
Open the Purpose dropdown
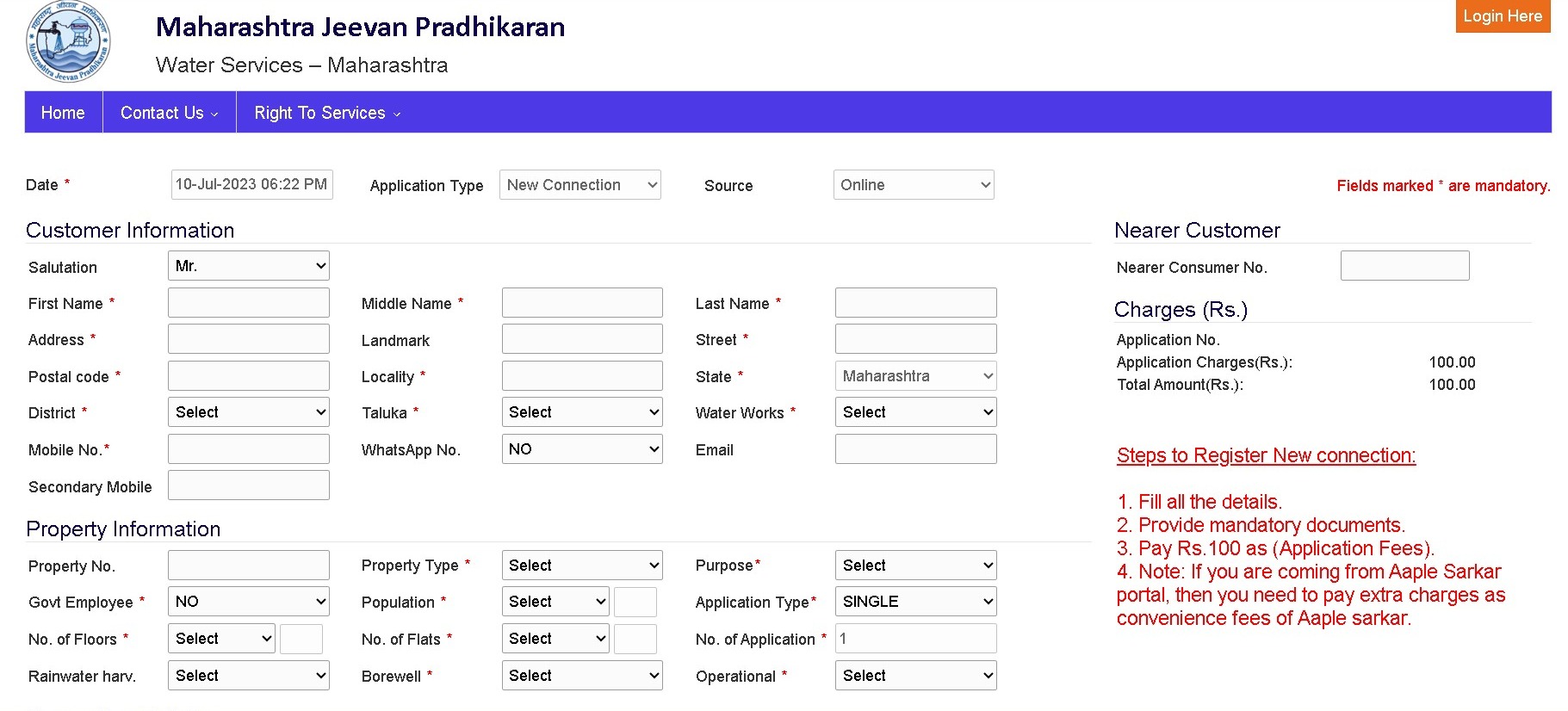pos(916,566)
